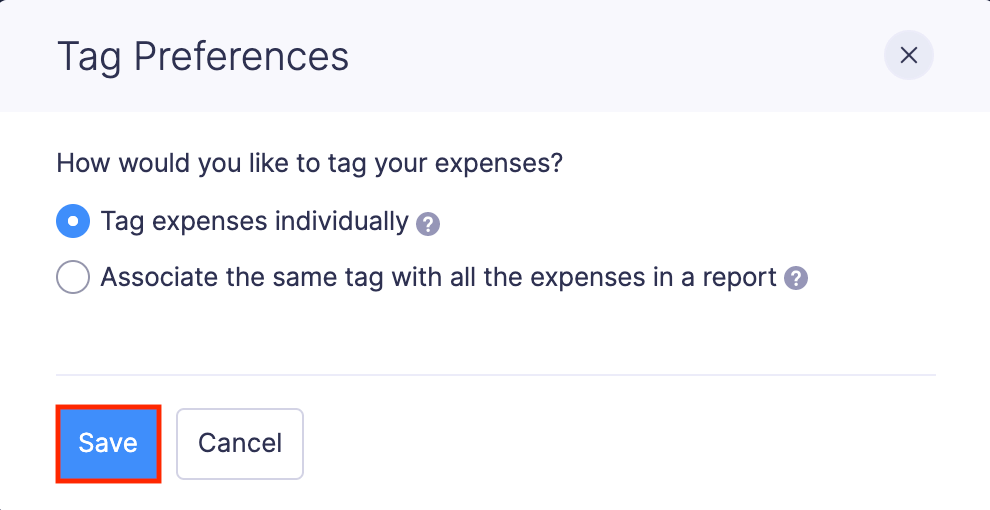Click the "Tag expenses individually" label text
Screen dimensions: 990x510
coord(254,221)
